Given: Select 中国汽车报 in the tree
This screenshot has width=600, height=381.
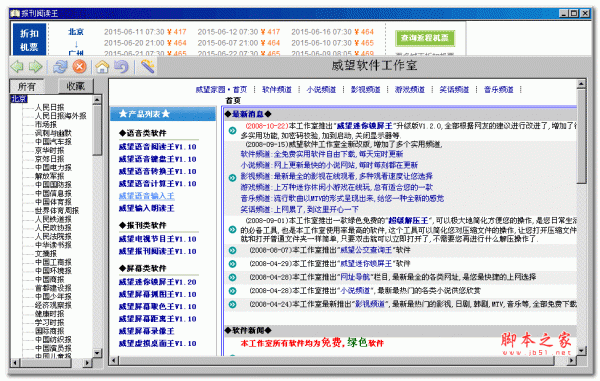Looking at the screenshot, I should [53, 142].
